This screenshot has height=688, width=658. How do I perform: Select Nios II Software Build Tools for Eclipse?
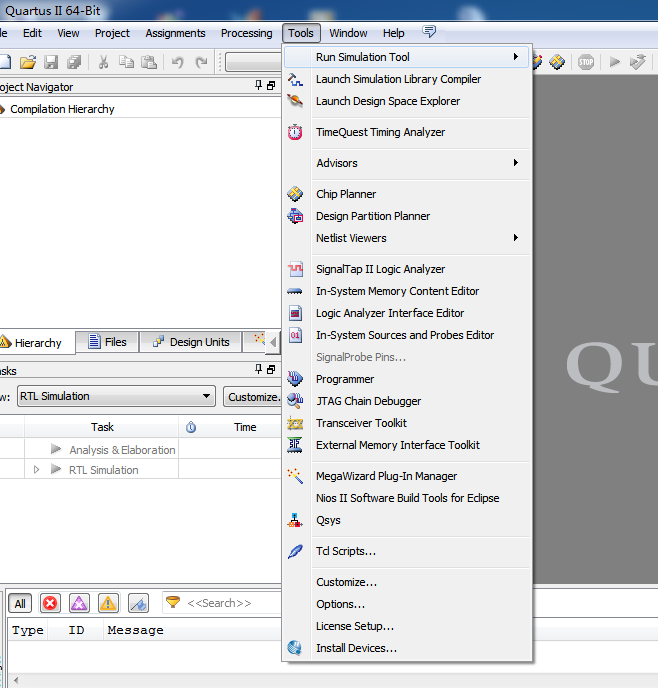(408, 498)
